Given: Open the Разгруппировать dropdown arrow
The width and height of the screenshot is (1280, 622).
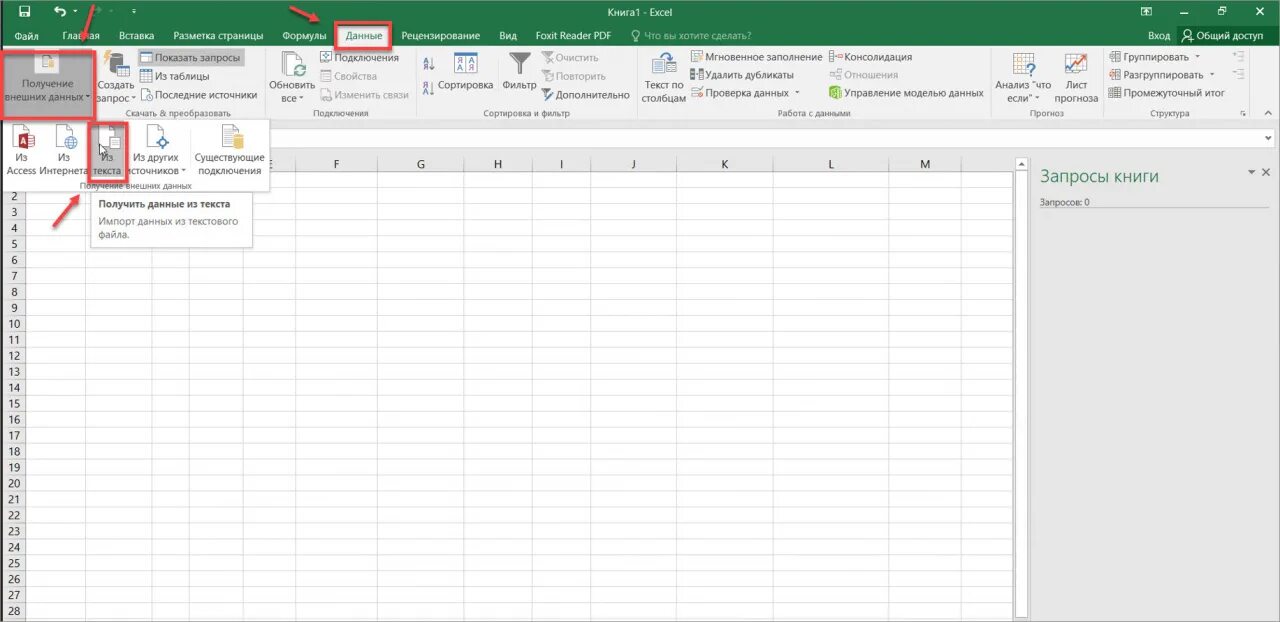Looking at the screenshot, I should point(1212,75).
